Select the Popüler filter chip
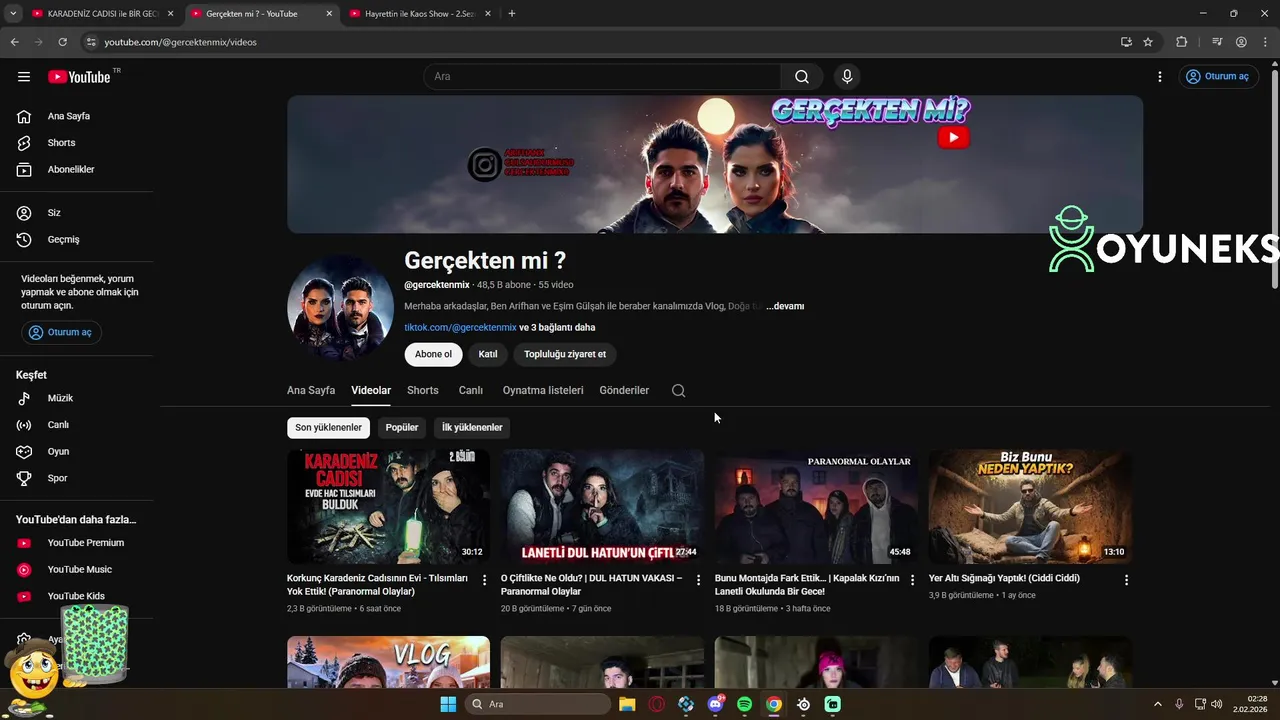The width and height of the screenshot is (1280, 720). click(402, 428)
